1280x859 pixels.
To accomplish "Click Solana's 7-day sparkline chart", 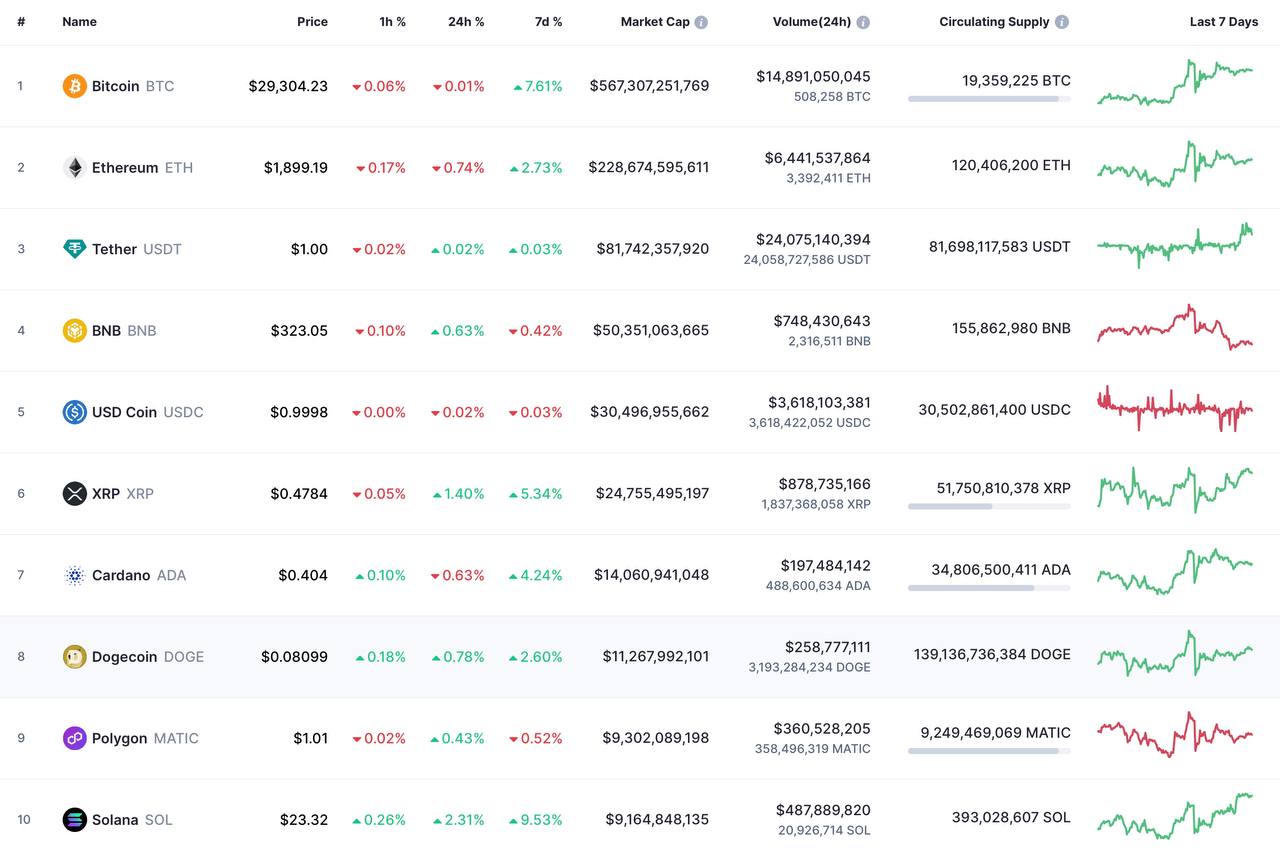I will [x=1174, y=816].
